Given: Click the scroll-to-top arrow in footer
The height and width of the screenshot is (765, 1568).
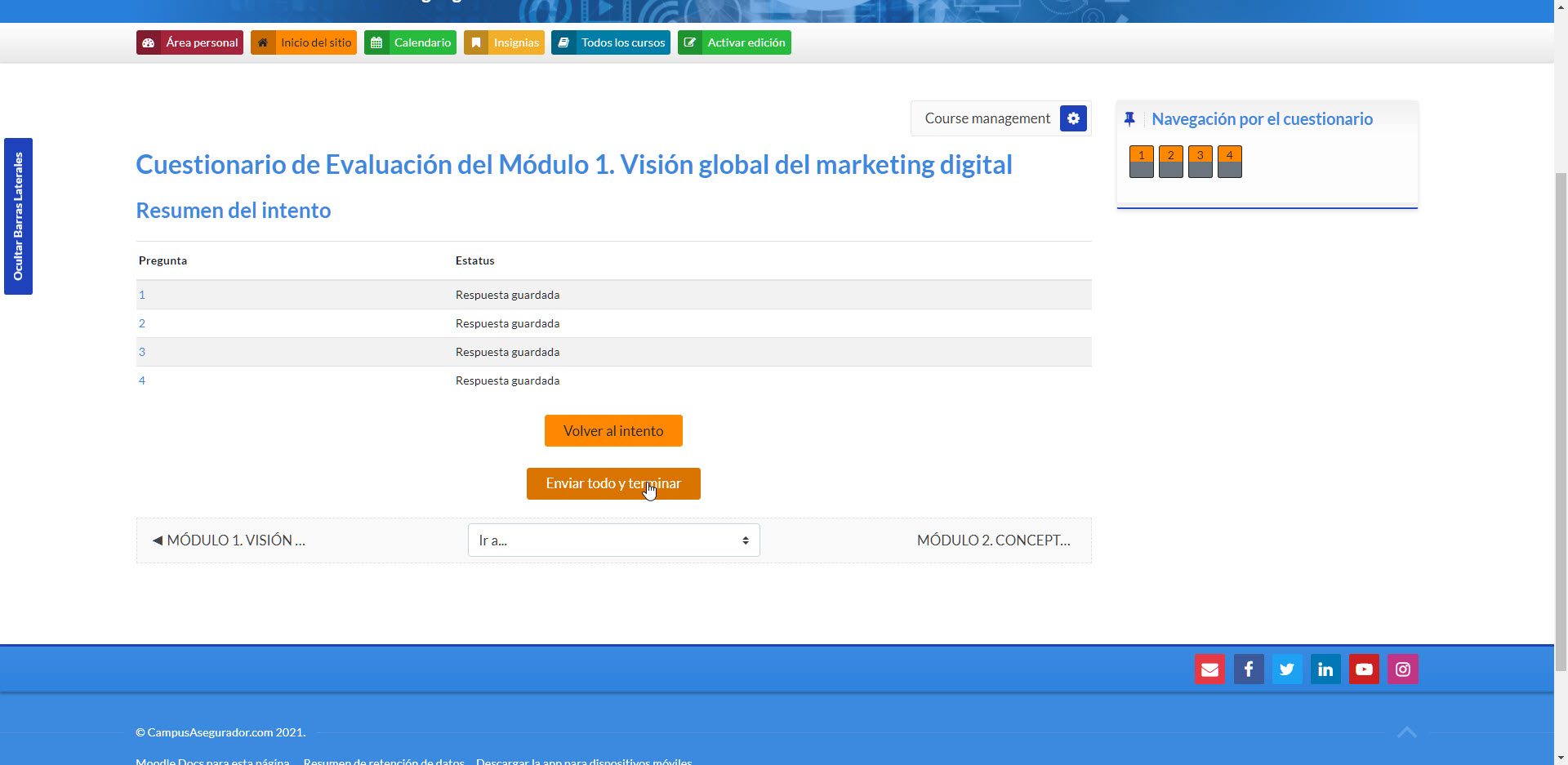Looking at the screenshot, I should click(1406, 732).
